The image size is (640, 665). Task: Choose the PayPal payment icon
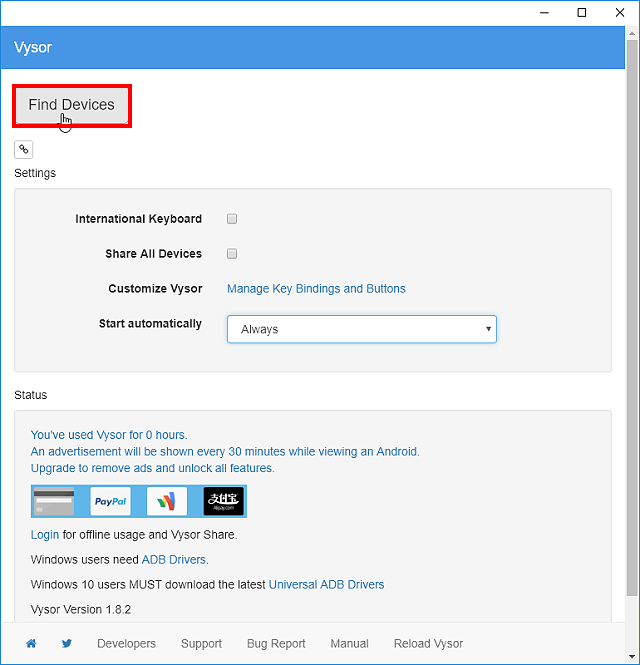coord(111,501)
